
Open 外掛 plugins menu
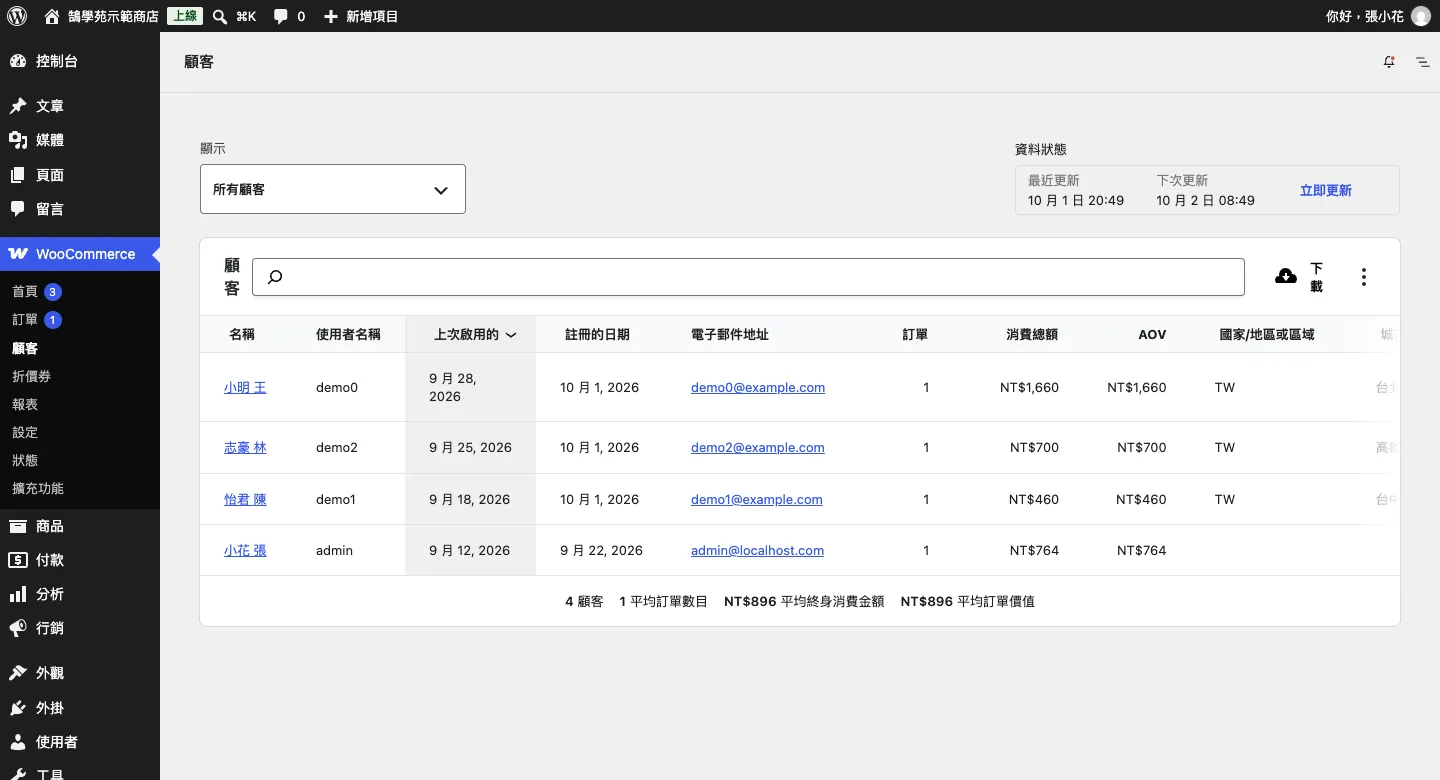[x=80, y=708]
